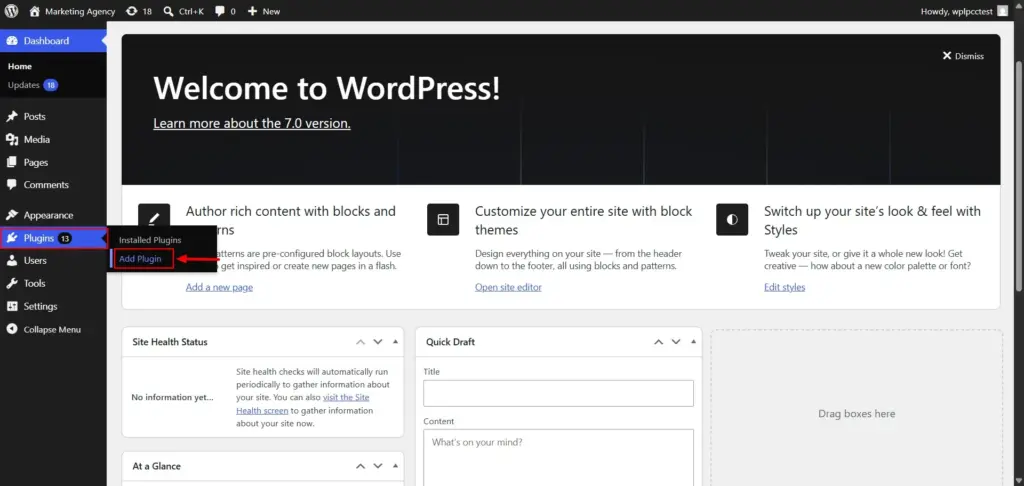The height and width of the screenshot is (486, 1024).
Task: Click the home icon beside Marketing Agency
Action: click(35, 11)
